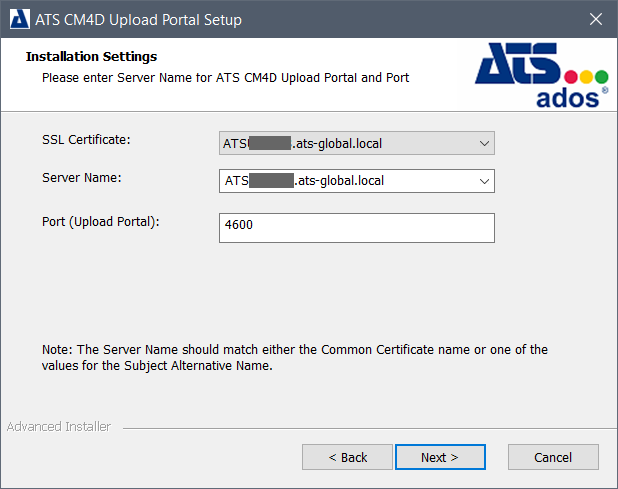Image resolution: width=618 pixels, height=489 pixels.
Task: Cancel the installation setup
Action: pos(553,457)
